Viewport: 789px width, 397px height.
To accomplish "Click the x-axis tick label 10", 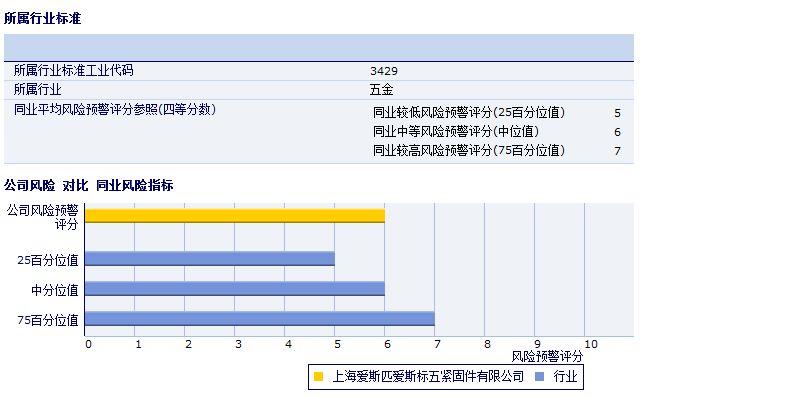I will (x=591, y=344).
